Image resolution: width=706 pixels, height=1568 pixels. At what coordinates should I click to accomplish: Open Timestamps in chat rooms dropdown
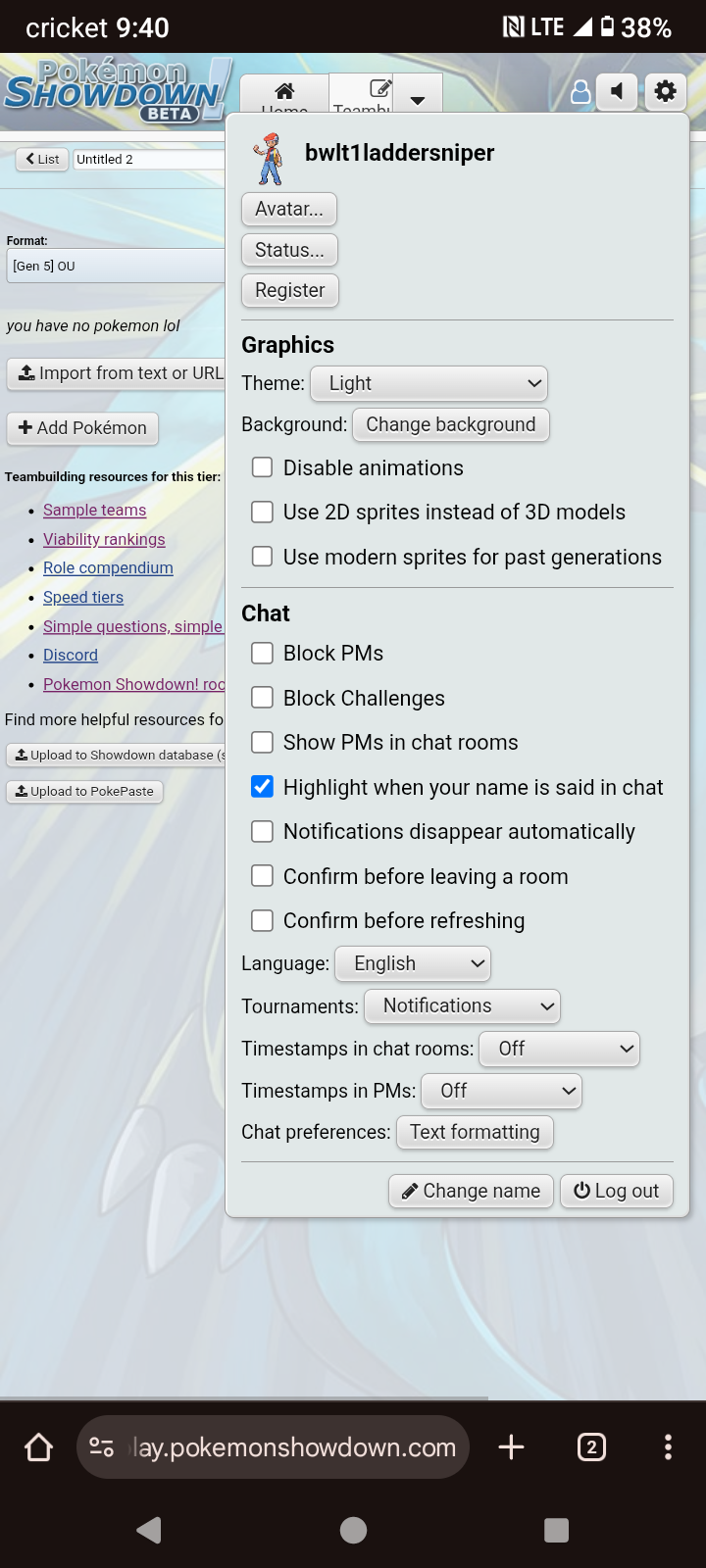click(559, 1049)
